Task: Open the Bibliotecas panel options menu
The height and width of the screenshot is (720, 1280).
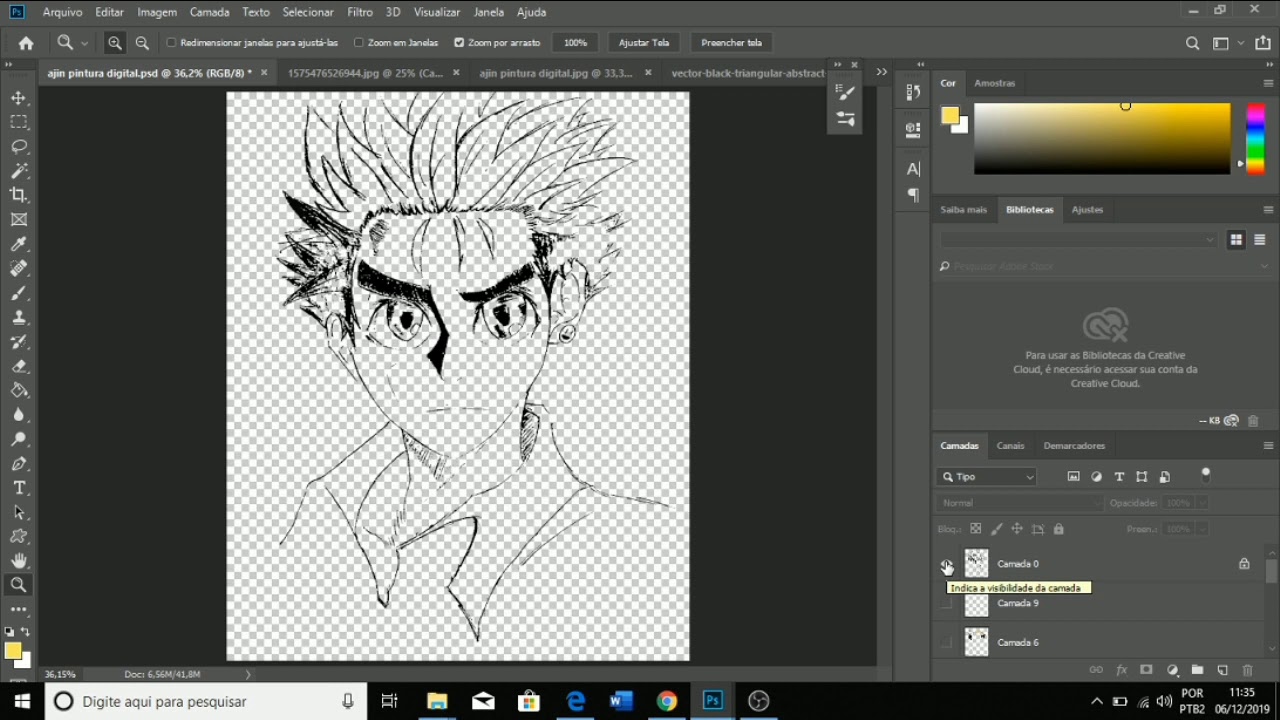Action: click(x=1268, y=210)
